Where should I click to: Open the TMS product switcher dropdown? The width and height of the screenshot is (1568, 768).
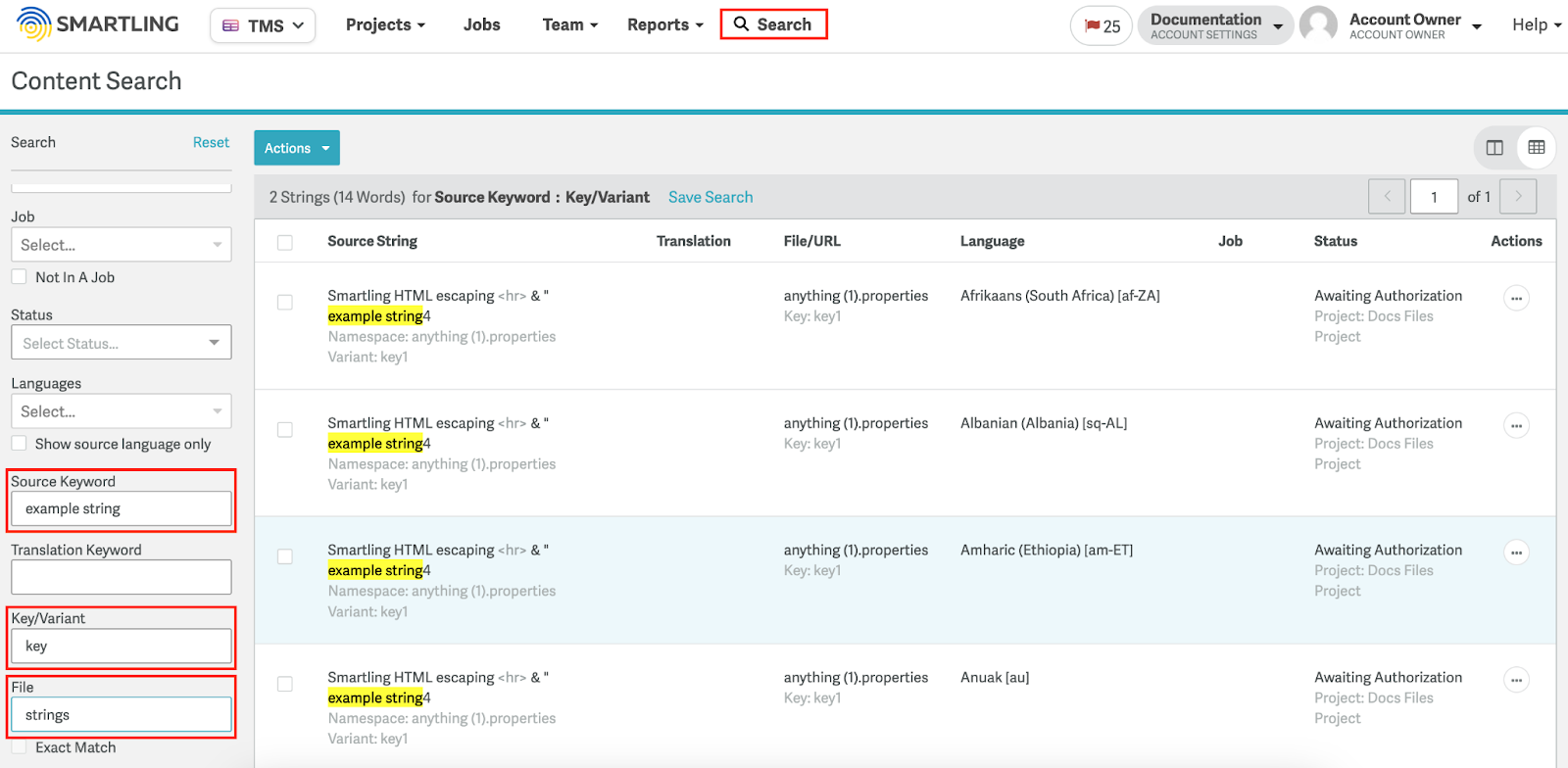tap(263, 25)
